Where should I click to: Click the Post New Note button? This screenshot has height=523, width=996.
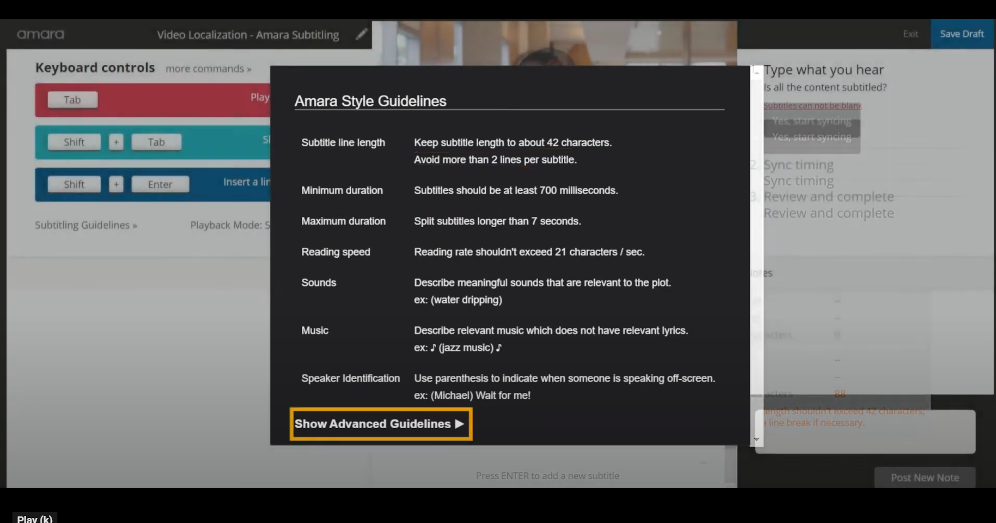point(925,477)
